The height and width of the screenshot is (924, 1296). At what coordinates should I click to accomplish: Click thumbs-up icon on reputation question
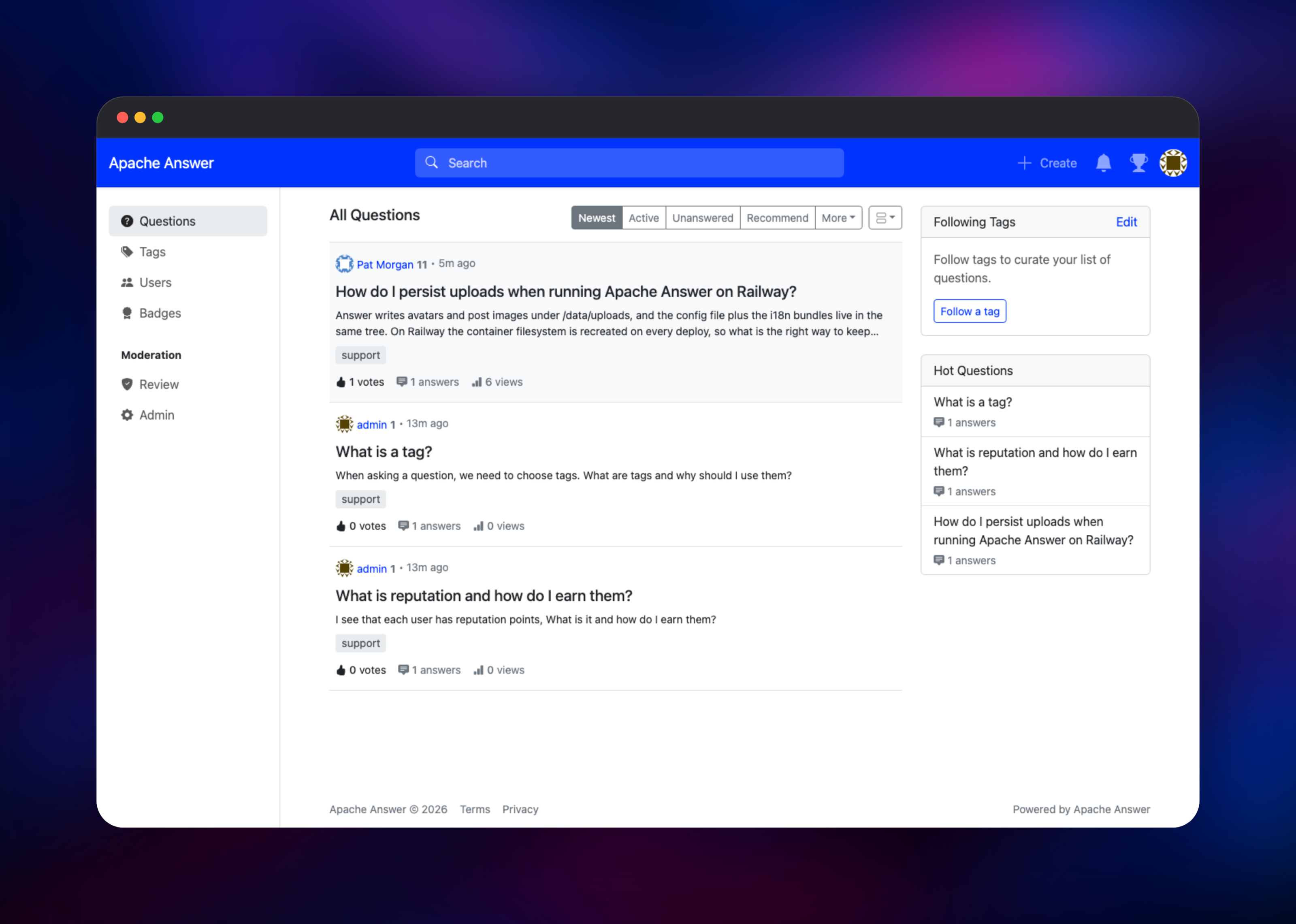[341, 670]
